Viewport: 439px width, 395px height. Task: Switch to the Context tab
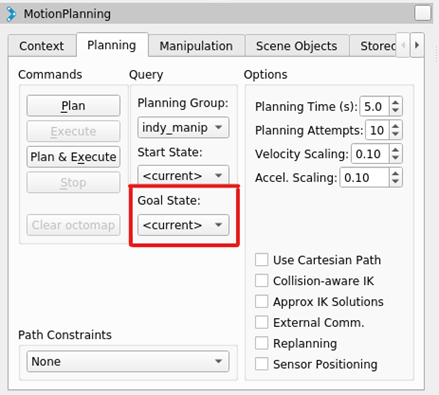point(41,46)
